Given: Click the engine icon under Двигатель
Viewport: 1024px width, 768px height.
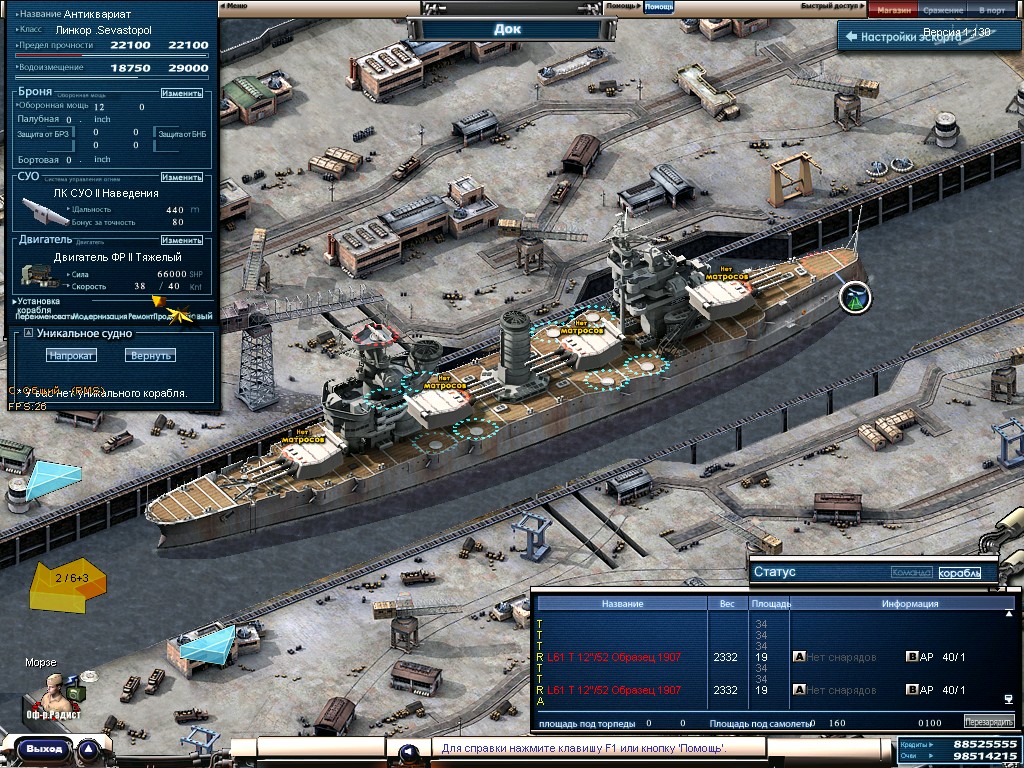Looking at the screenshot, I should point(39,276).
